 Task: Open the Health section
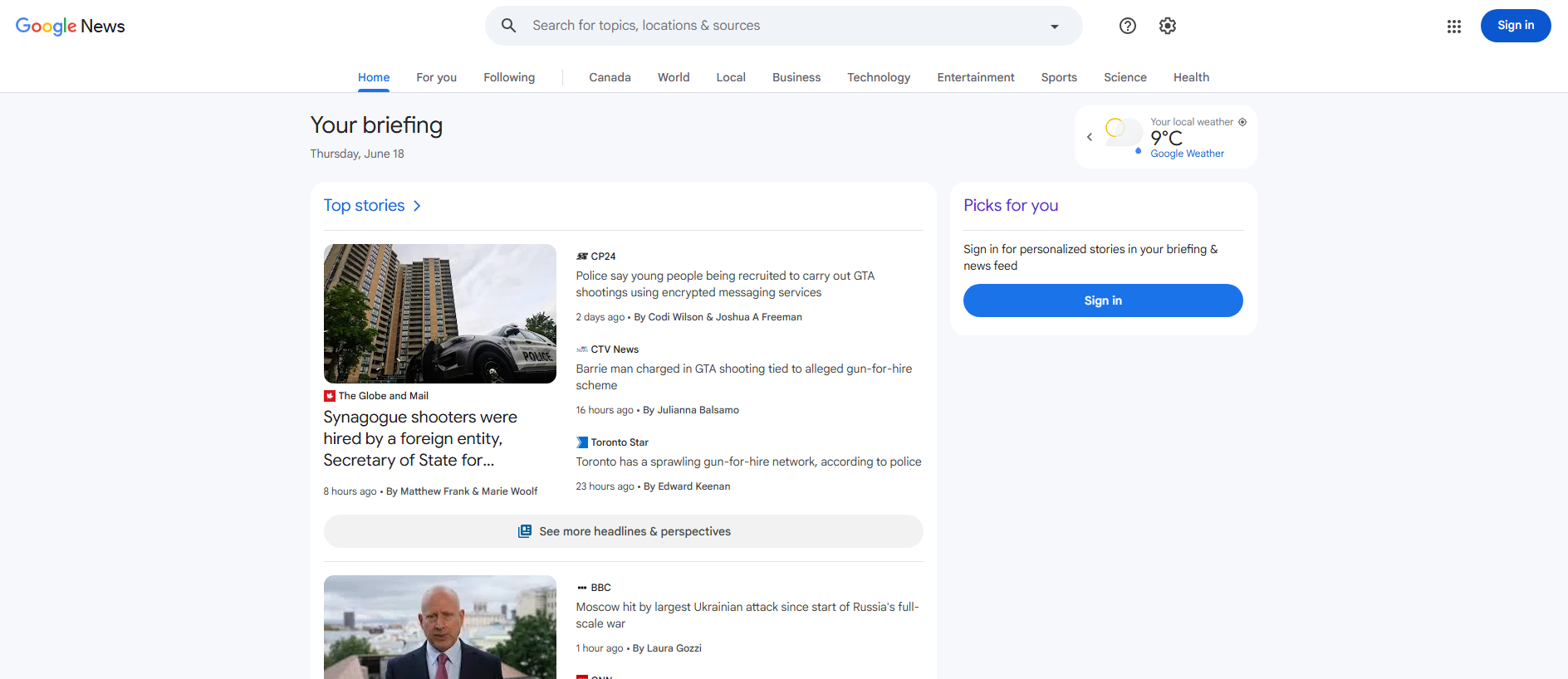click(x=1191, y=77)
